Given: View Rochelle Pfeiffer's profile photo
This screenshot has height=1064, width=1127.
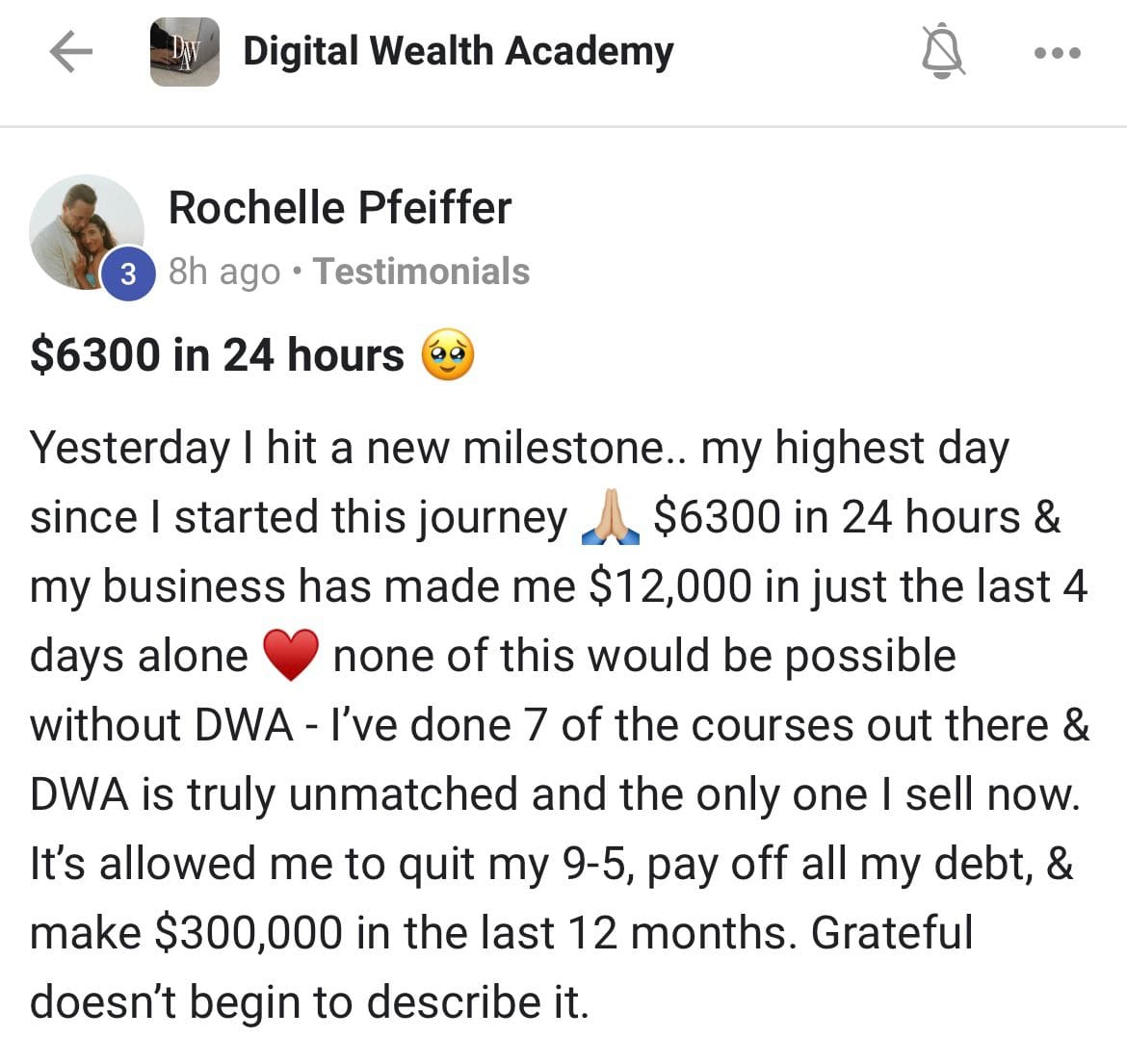Looking at the screenshot, I should coord(85,231).
